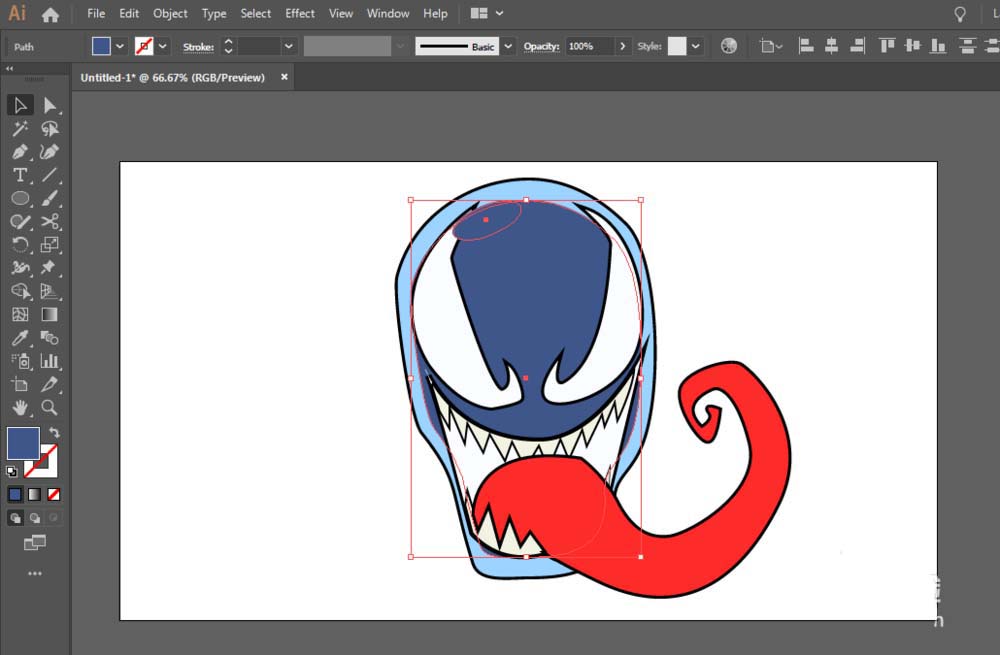The width and height of the screenshot is (1000, 655).
Task: Select the Type tool
Action: pos(20,175)
